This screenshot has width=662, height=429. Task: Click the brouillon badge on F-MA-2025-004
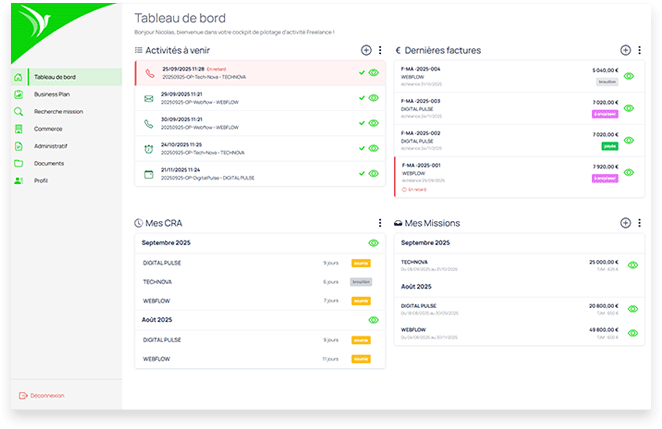pos(607,82)
